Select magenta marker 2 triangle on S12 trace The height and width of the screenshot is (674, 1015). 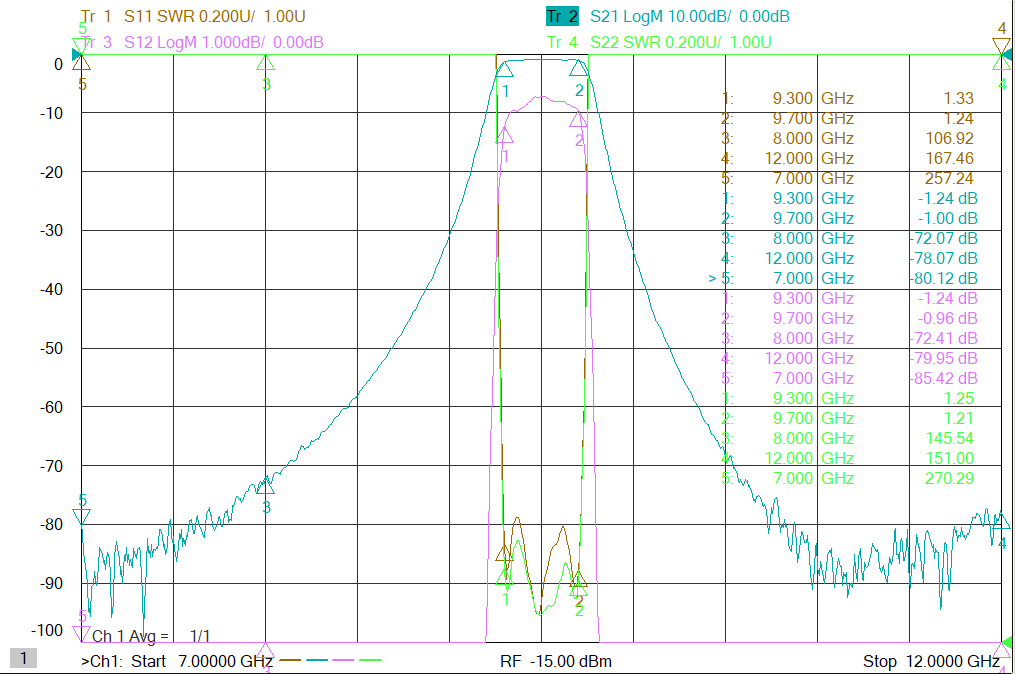point(578,118)
